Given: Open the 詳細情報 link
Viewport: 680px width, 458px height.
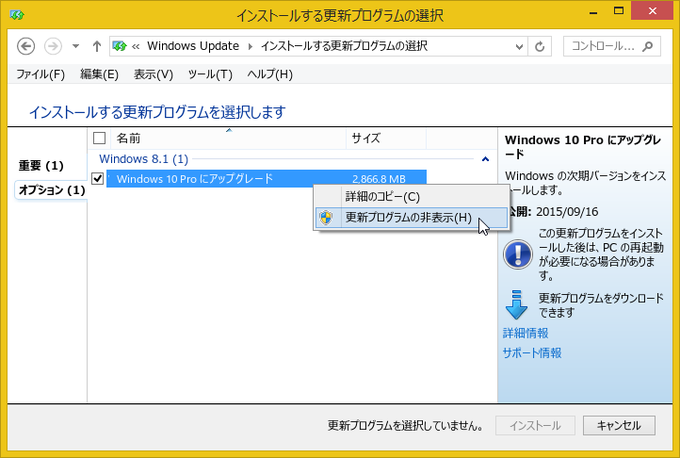Looking at the screenshot, I should [526, 333].
